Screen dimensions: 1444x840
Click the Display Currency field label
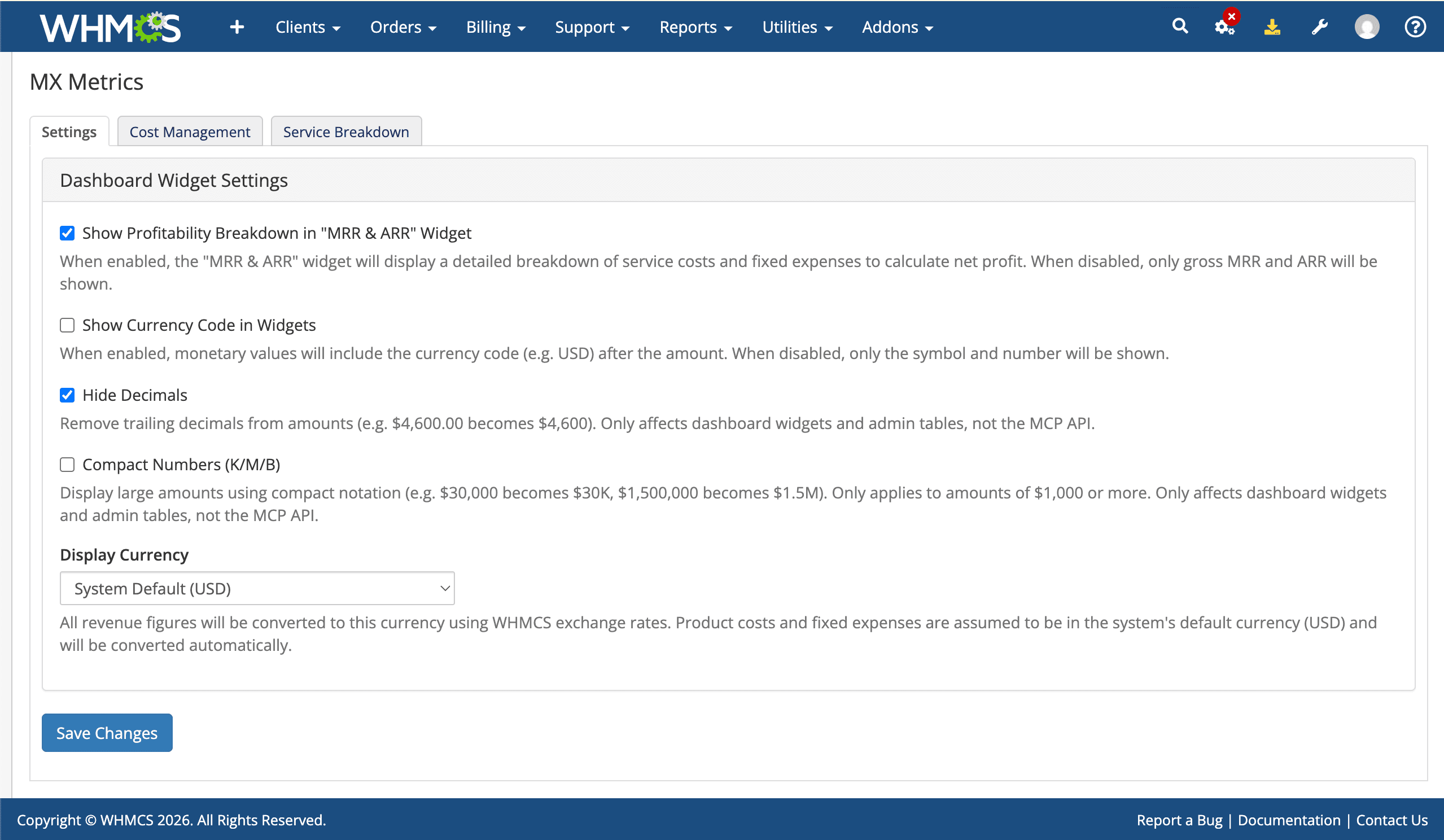pos(124,555)
